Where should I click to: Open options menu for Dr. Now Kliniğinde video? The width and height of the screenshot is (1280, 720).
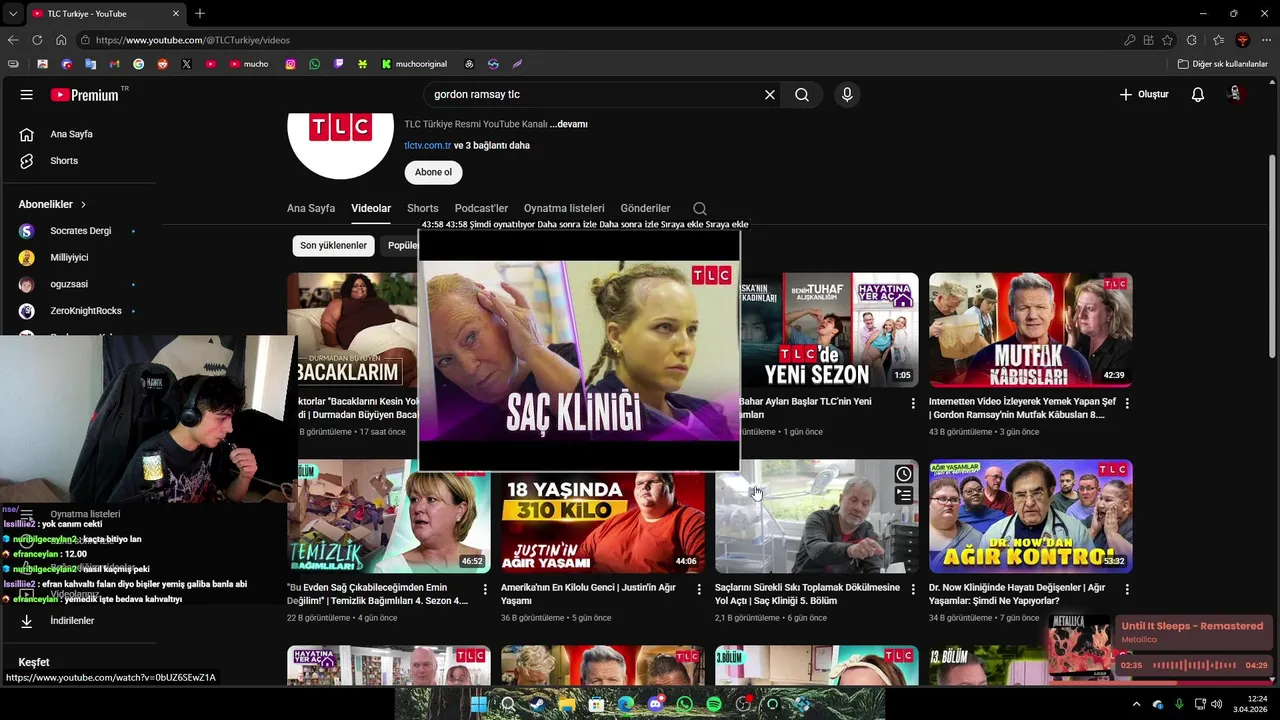tap(1127, 590)
